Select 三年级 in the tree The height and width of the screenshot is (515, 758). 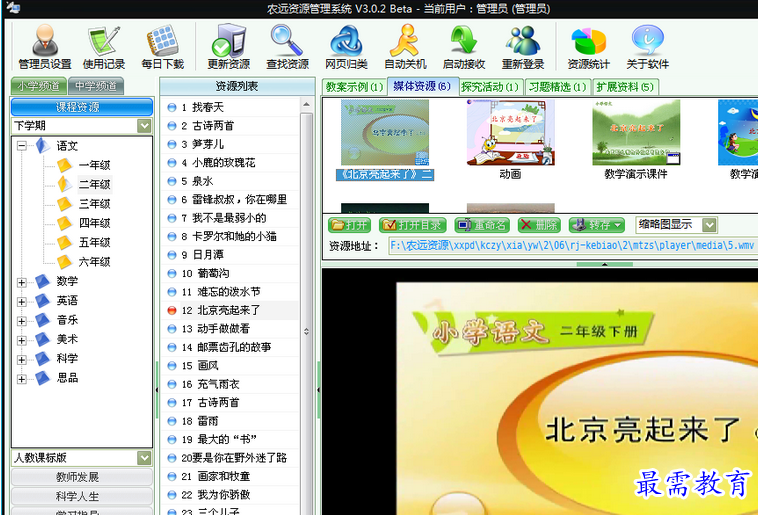coord(94,204)
